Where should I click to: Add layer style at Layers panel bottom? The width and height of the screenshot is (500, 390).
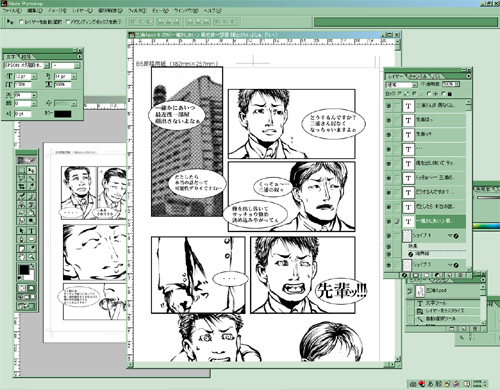pyautogui.click(x=404, y=275)
